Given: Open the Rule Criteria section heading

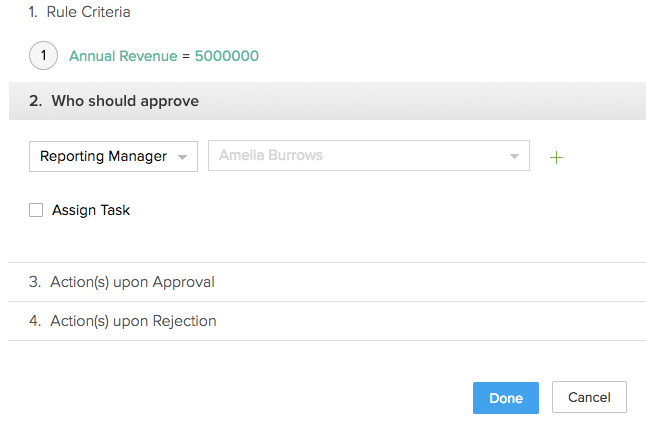Looking at the screenshot, I should point(88,13).
